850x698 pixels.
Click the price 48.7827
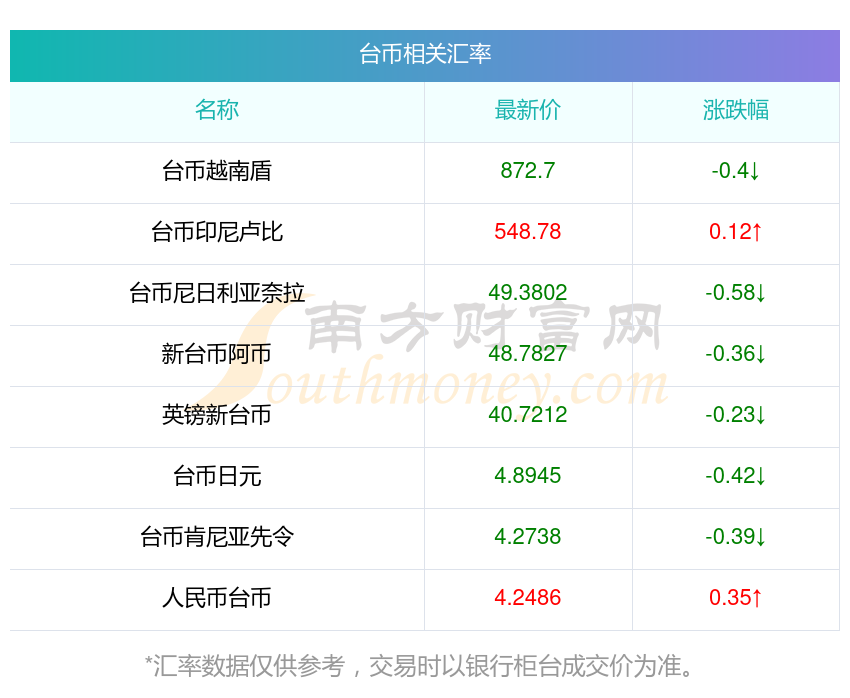point(527,354)
